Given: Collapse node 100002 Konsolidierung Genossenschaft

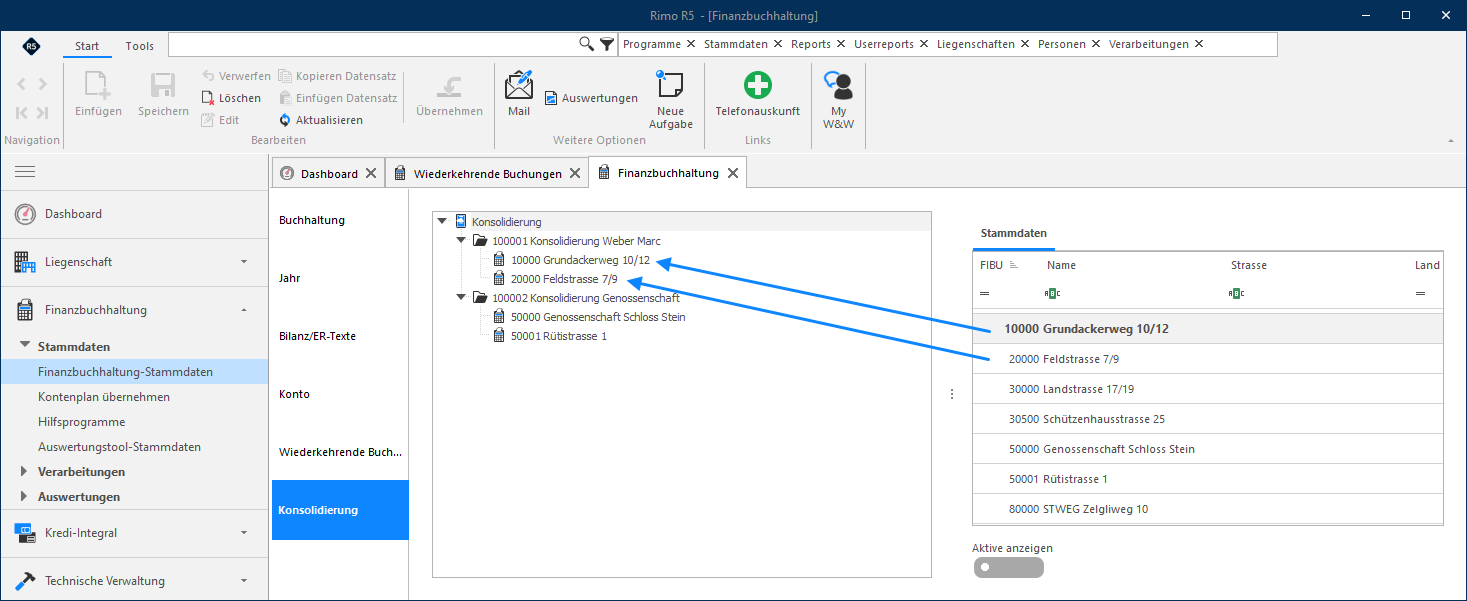Looking at the screenshot, I should [x=461, y=297].
